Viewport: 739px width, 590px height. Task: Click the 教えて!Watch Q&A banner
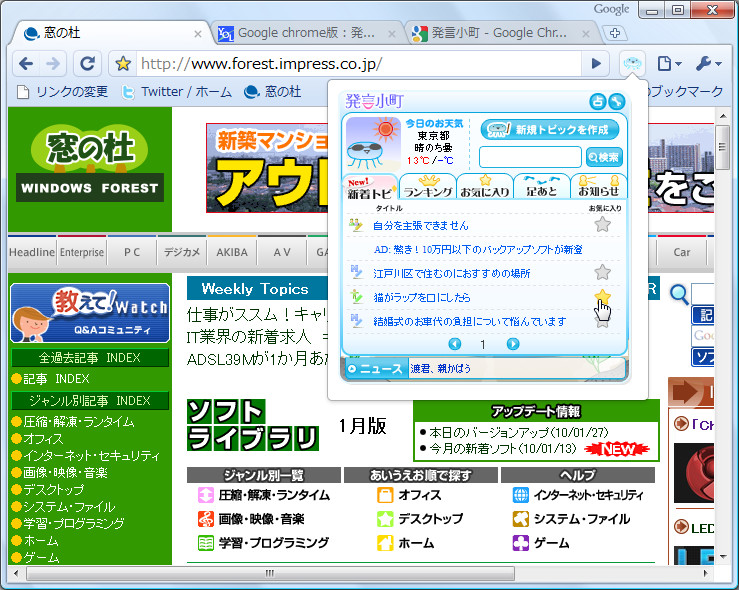pyautogui.click(x=90, y=313)
